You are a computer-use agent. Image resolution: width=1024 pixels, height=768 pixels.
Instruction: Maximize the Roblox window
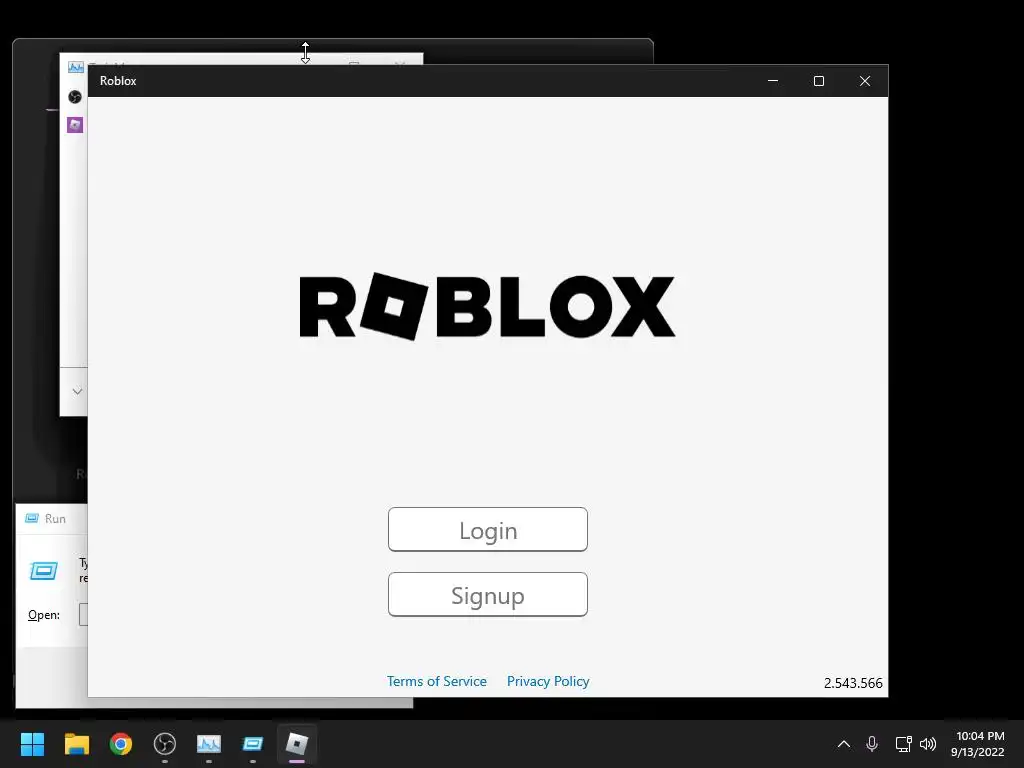pyautogui.click(x=819, y=81)
